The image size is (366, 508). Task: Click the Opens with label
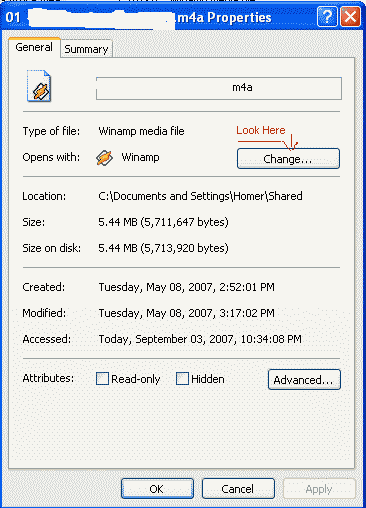coord(51,157)
